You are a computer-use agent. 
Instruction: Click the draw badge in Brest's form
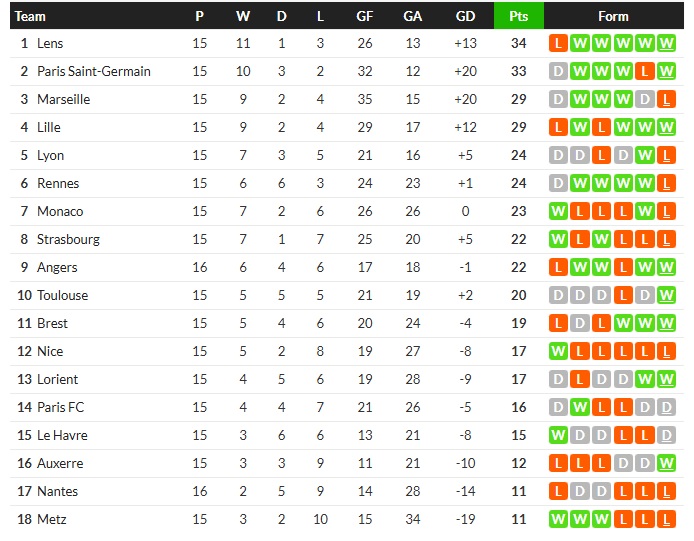tap(580, 323)
